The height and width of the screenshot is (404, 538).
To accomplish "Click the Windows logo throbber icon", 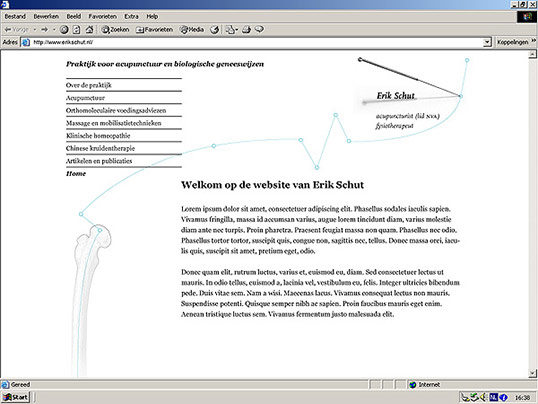I will (x=527, y=17).
